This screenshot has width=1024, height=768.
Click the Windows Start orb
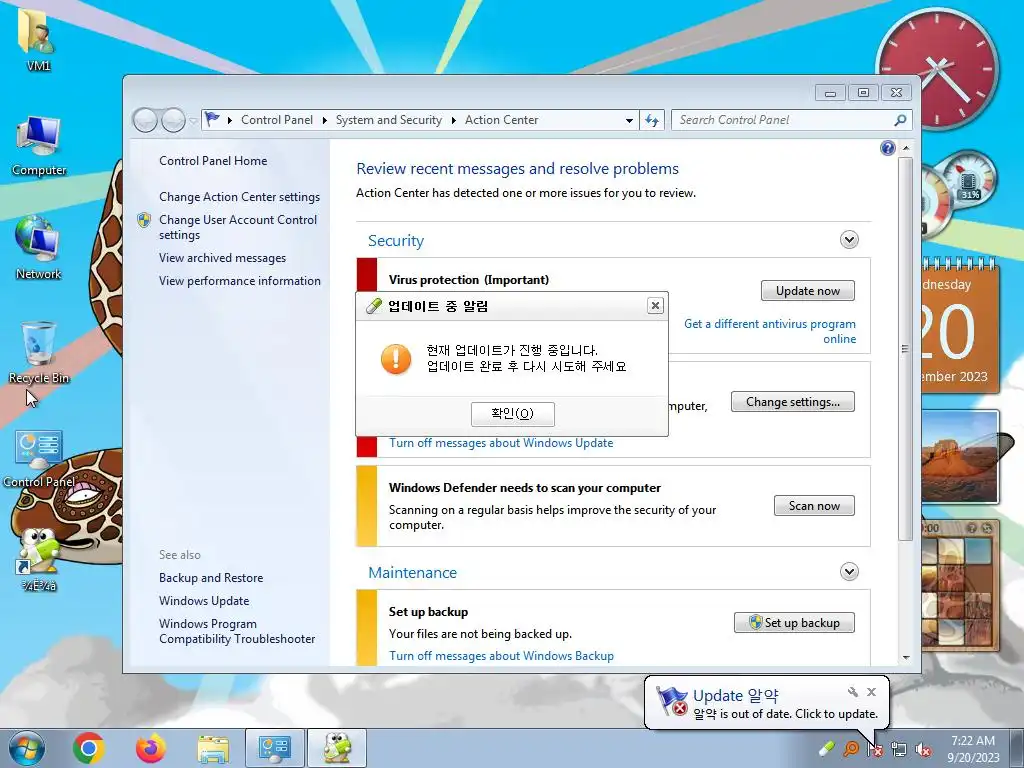click(27, 748)
